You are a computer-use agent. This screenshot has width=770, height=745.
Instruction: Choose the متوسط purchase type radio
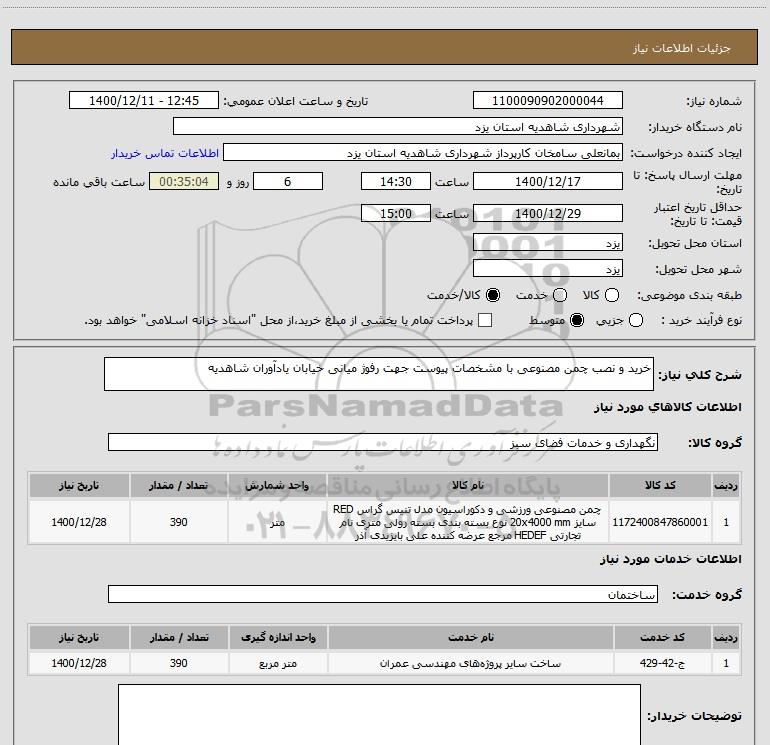tap(577, 321)
